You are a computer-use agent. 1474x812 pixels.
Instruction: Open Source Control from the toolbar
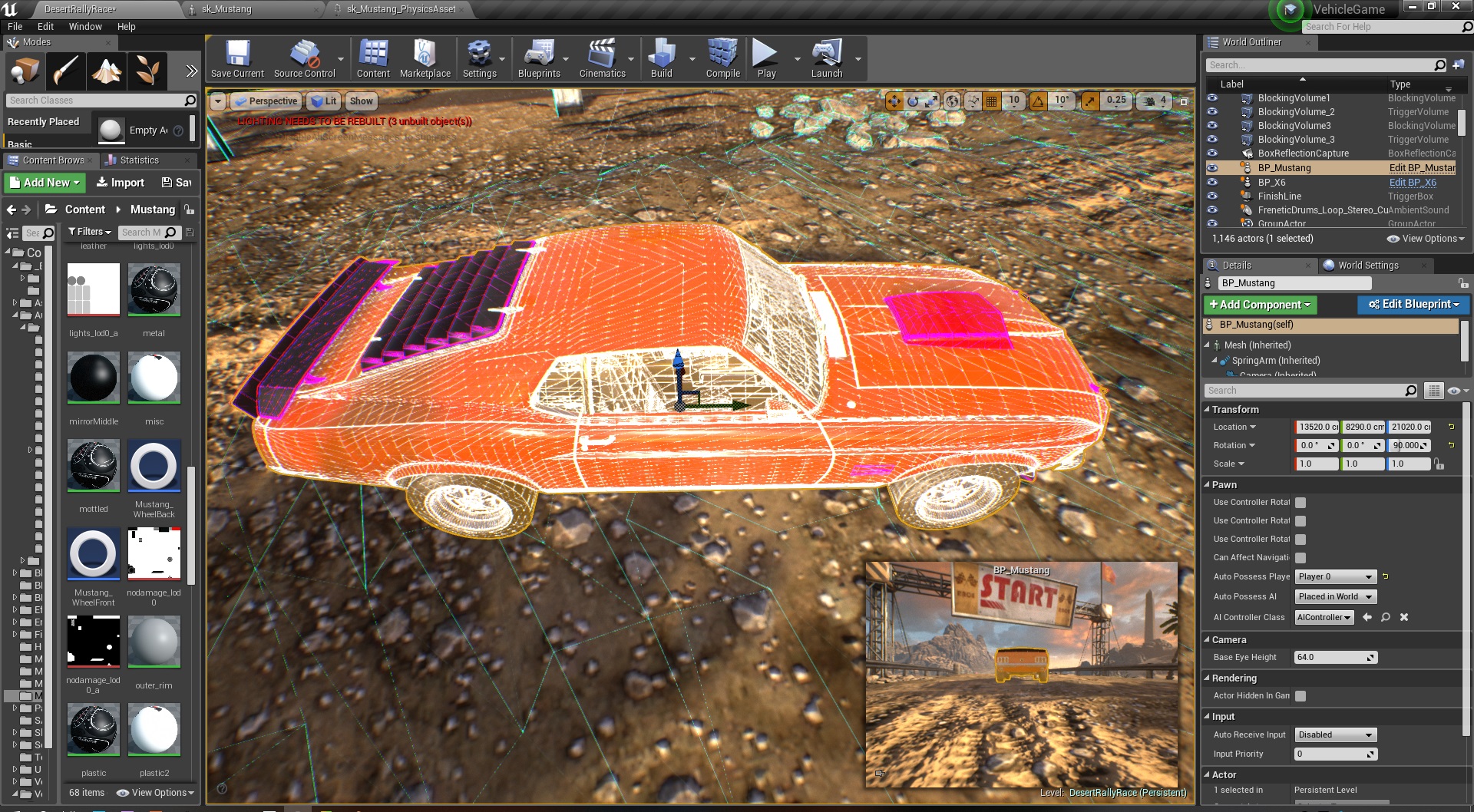pyautogui.click(x=304, y=59)
